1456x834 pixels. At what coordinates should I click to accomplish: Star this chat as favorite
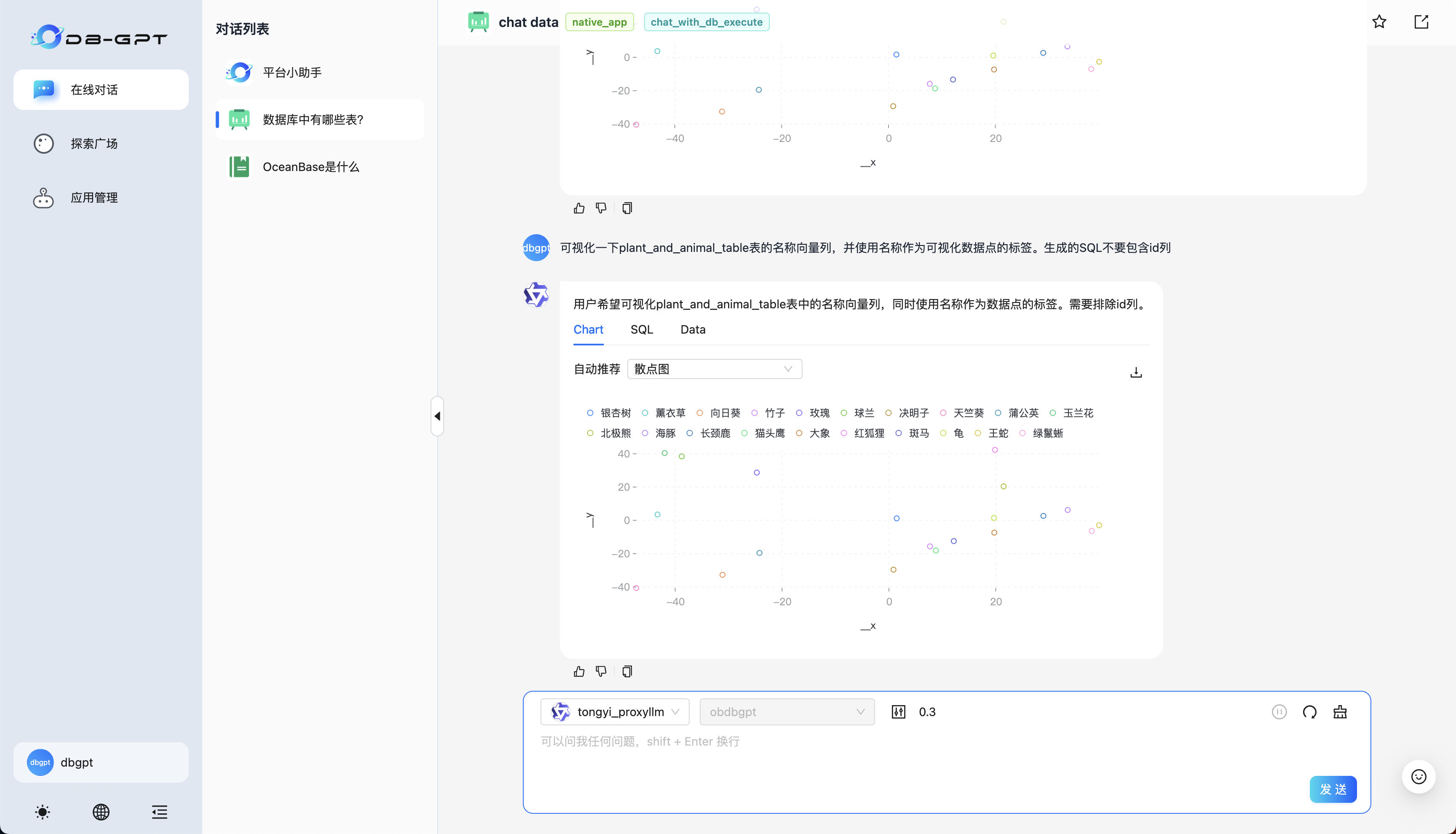(x=1379, y=22)
